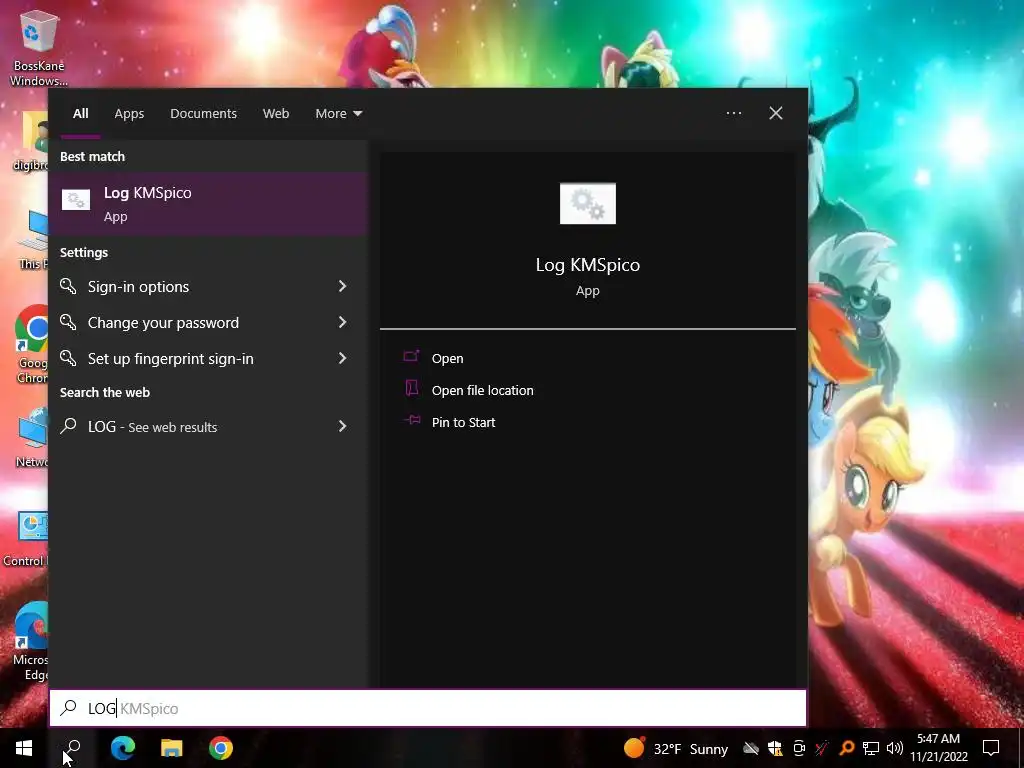Open the Windows Start menu
Screen dimensions: 1024x768
[24, 748]
